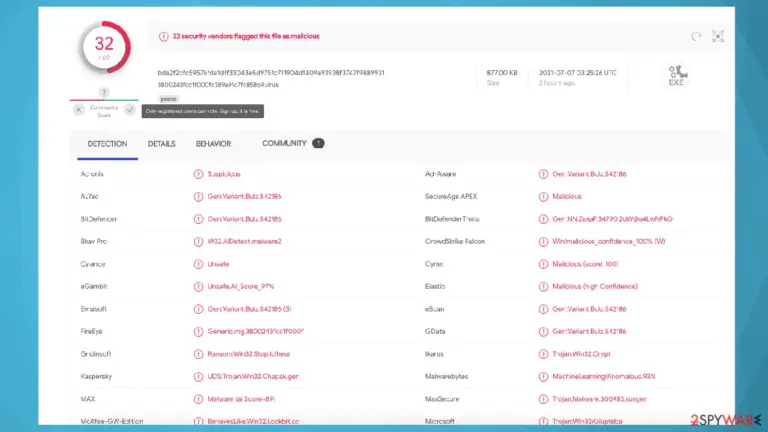
Task: Click warning icon in CrowdStrike Falcon row
Action: click(543, 241)
